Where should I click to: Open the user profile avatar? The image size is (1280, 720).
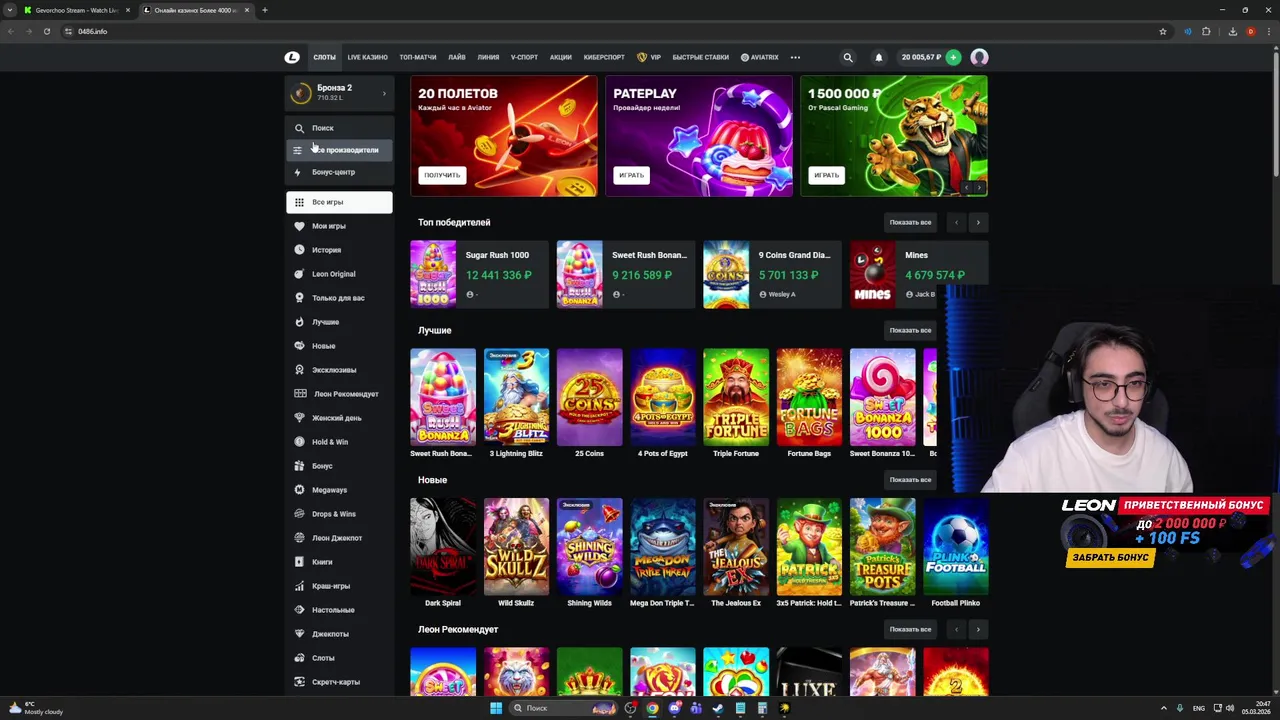point(979,57)
